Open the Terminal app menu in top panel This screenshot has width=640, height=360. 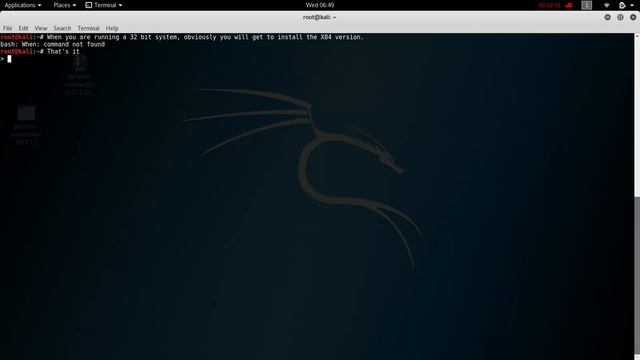tap(104, 5)
